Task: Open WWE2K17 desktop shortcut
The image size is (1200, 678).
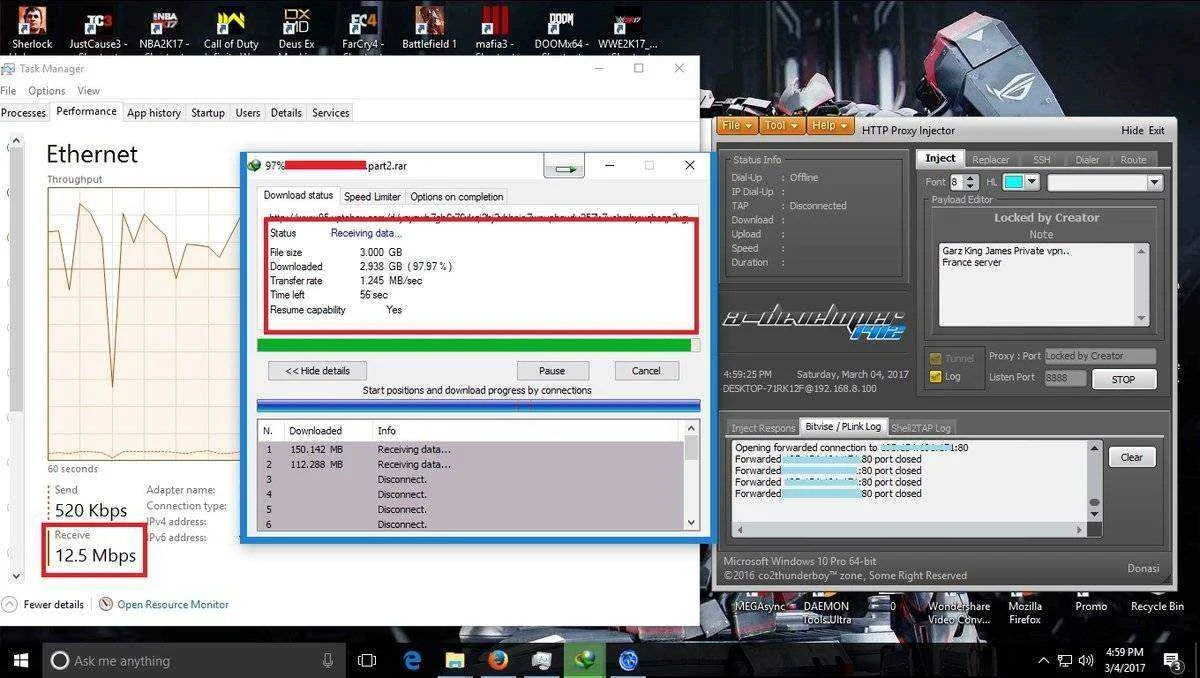Action: pyautogui.click(x=628, y=26)
